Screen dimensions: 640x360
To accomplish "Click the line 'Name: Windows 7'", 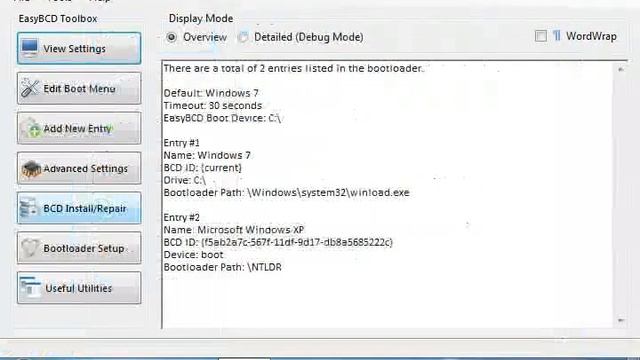I will coord(207,156).
